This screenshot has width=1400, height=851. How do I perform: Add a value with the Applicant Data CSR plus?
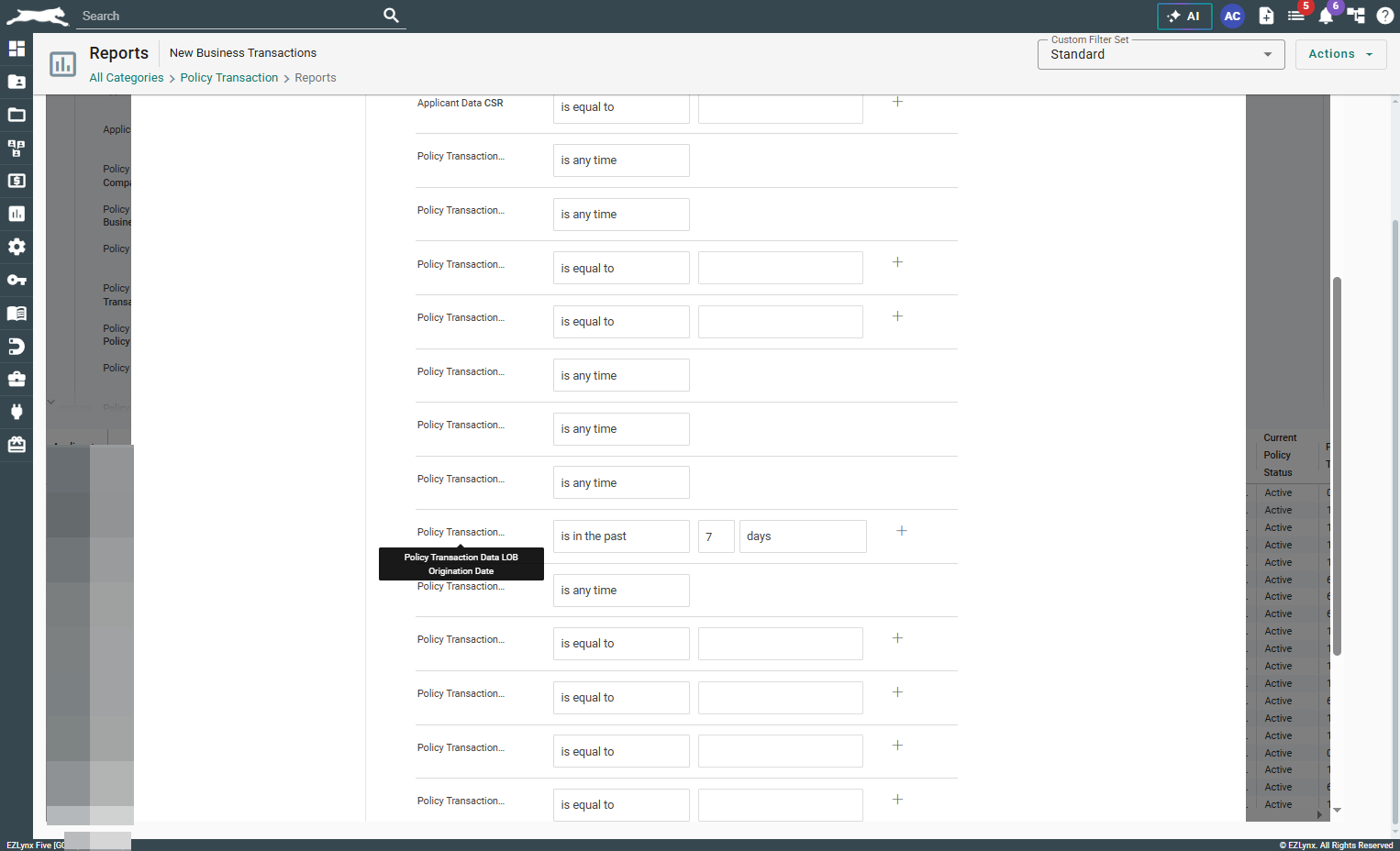tap(898, 102)
